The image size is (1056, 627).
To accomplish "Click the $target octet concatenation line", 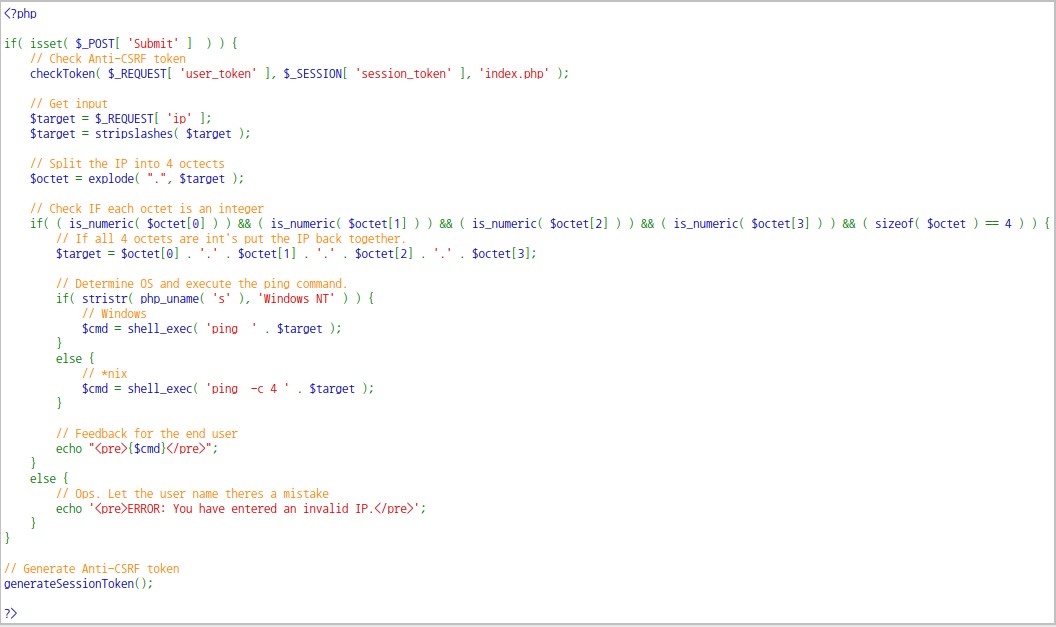I will [296, 253].
